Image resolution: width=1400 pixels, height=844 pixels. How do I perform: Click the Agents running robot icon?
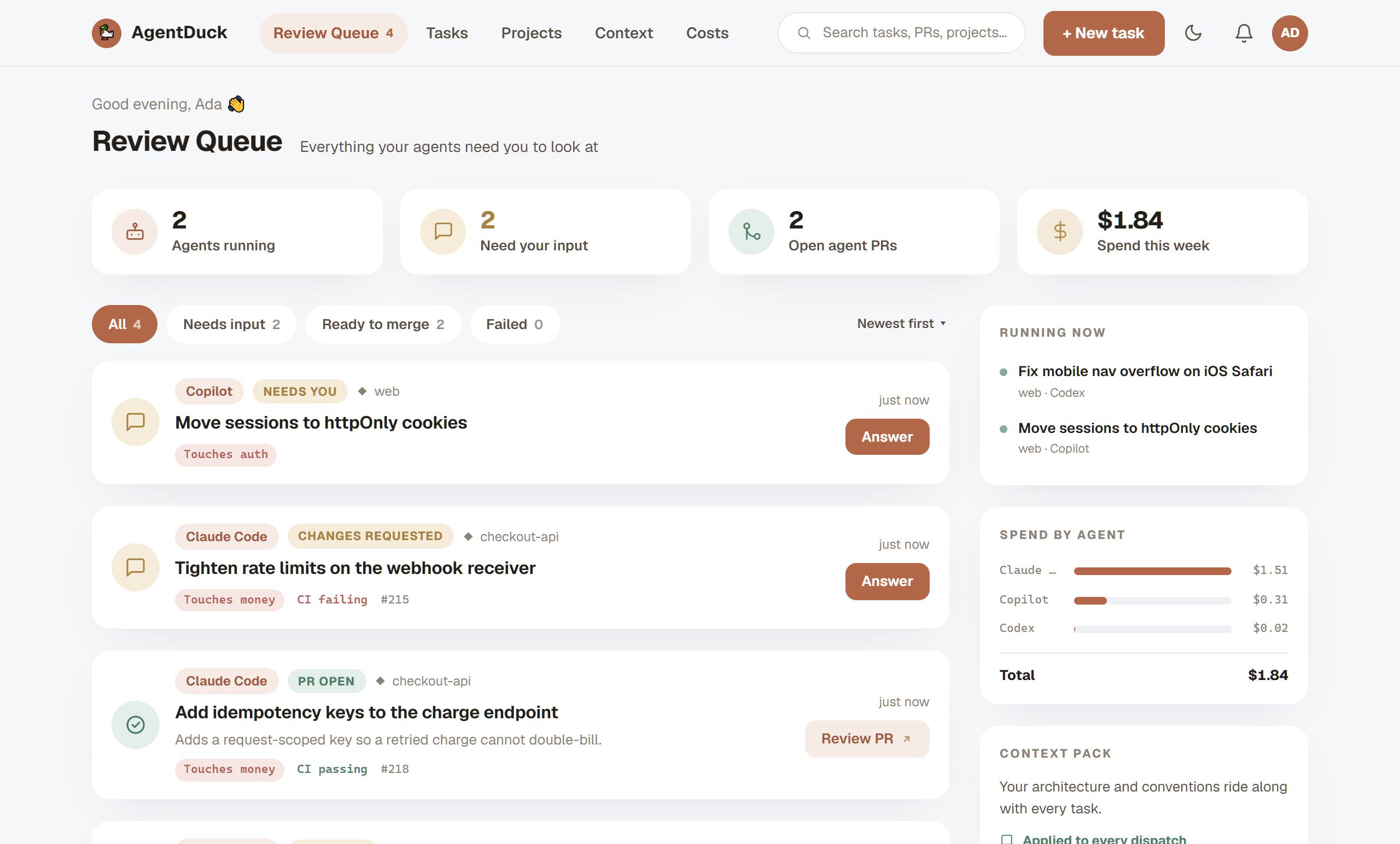[x=135, y=232]
